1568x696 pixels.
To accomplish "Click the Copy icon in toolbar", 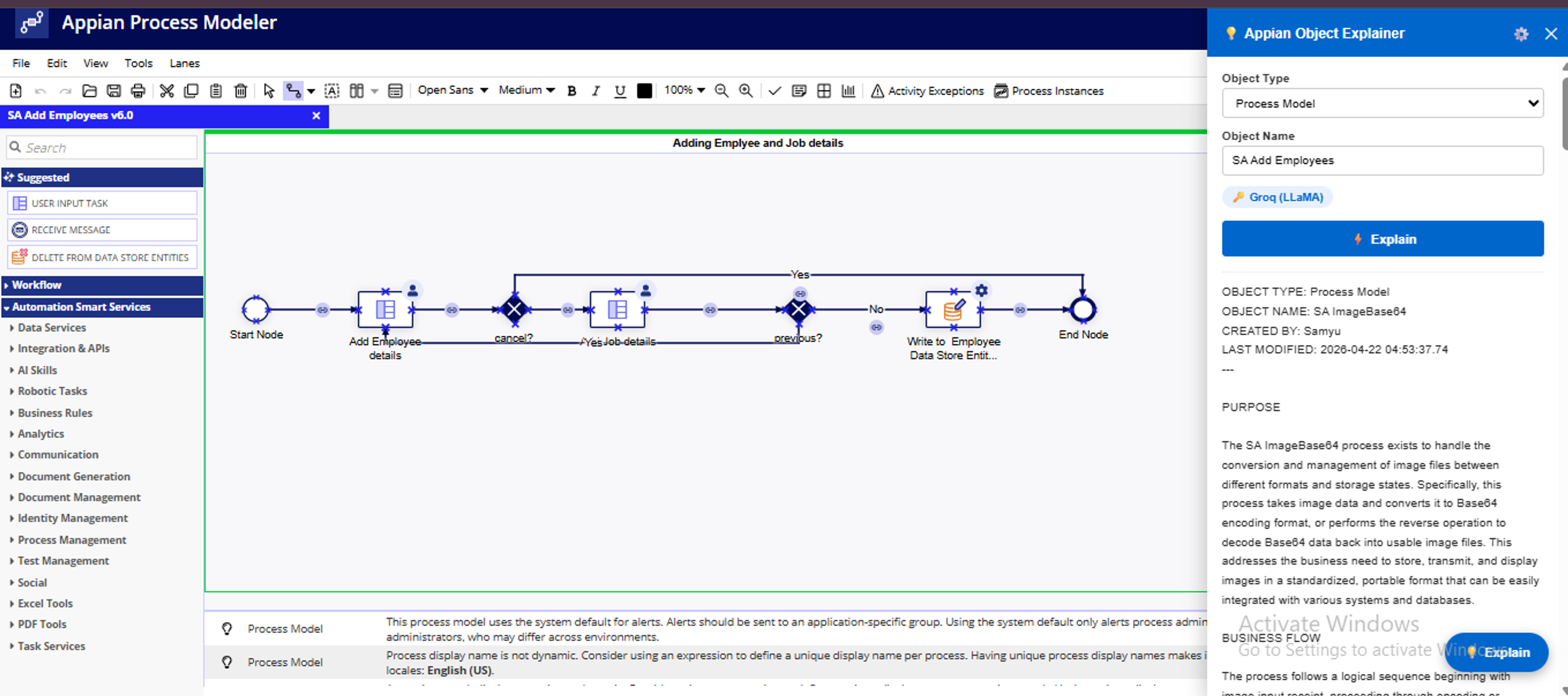I will pos(191,91).
